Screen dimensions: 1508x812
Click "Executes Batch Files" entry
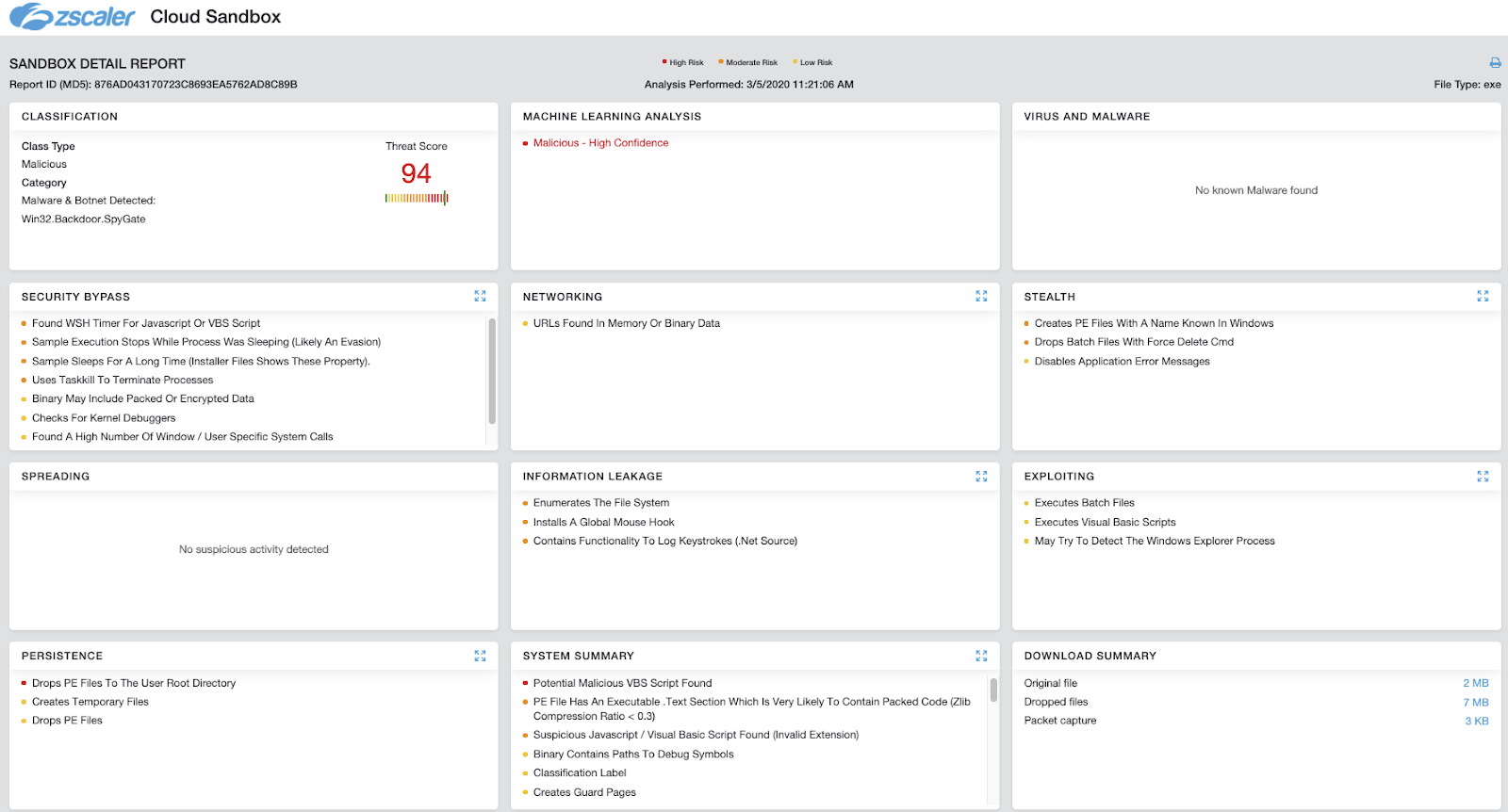tap(1085, 503)
